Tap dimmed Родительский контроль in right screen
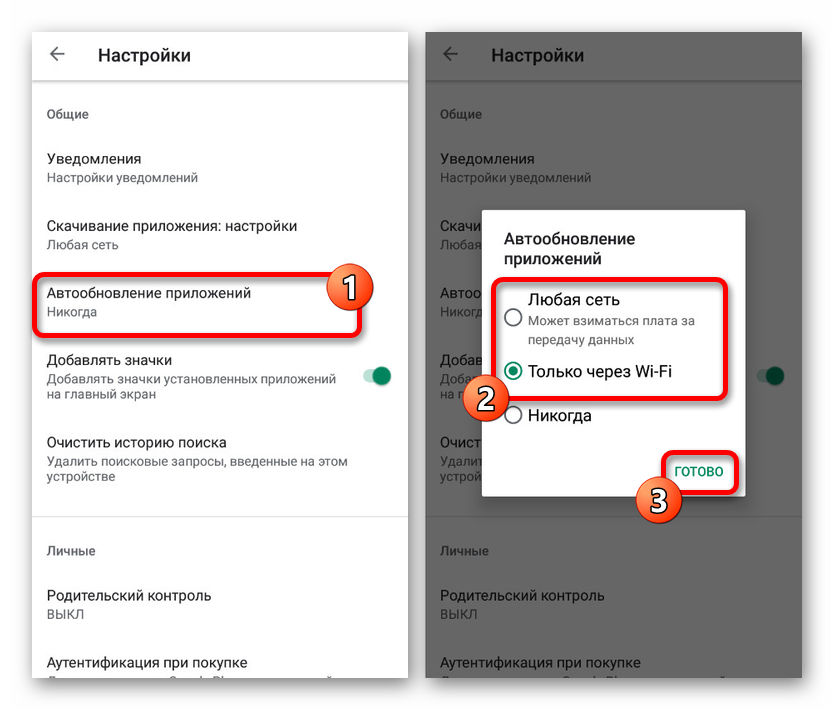The height and width of the screenshot is (710, 834). 613,604
